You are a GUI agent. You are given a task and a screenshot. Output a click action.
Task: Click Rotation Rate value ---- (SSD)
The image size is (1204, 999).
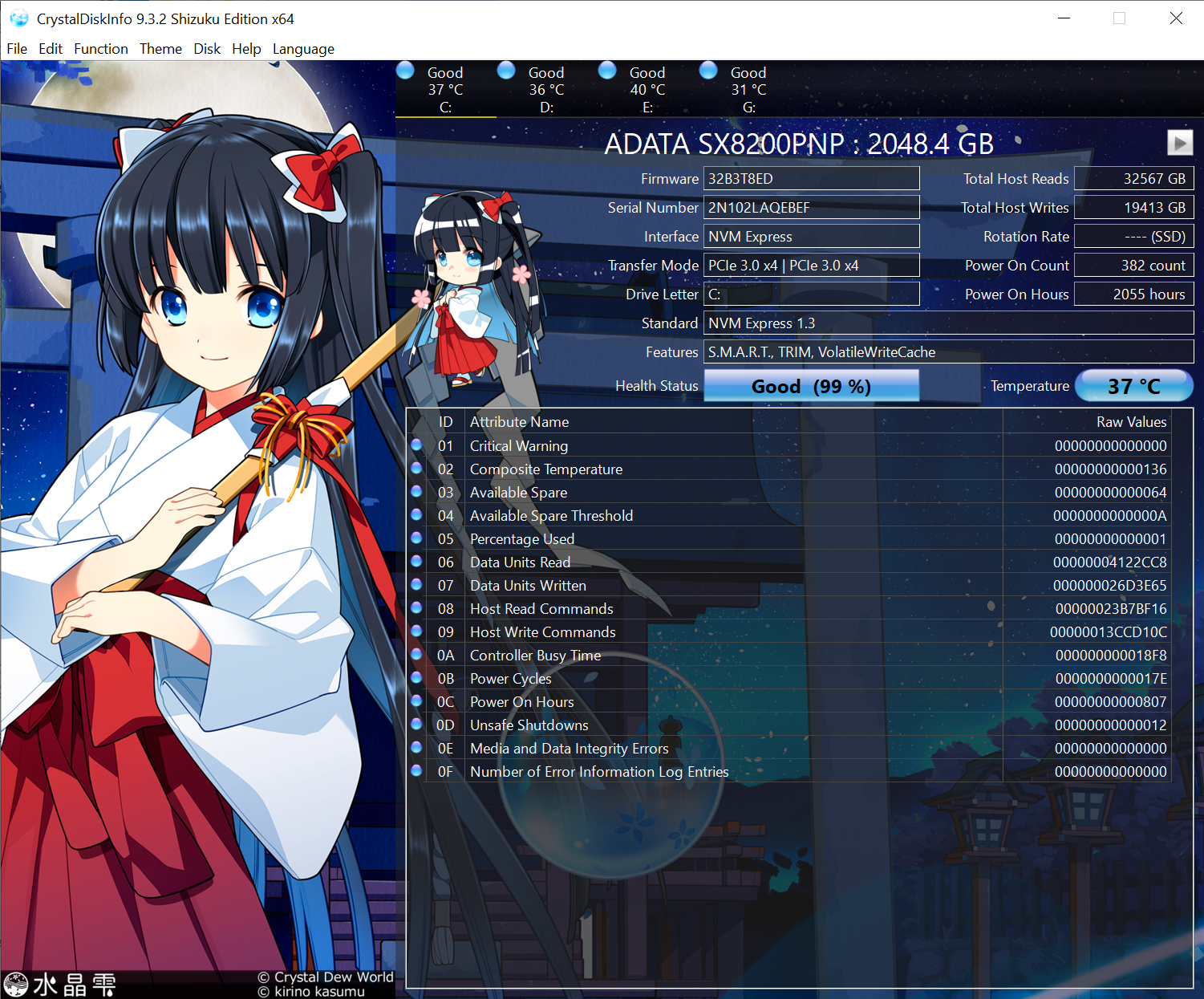tap(1133, 236)
